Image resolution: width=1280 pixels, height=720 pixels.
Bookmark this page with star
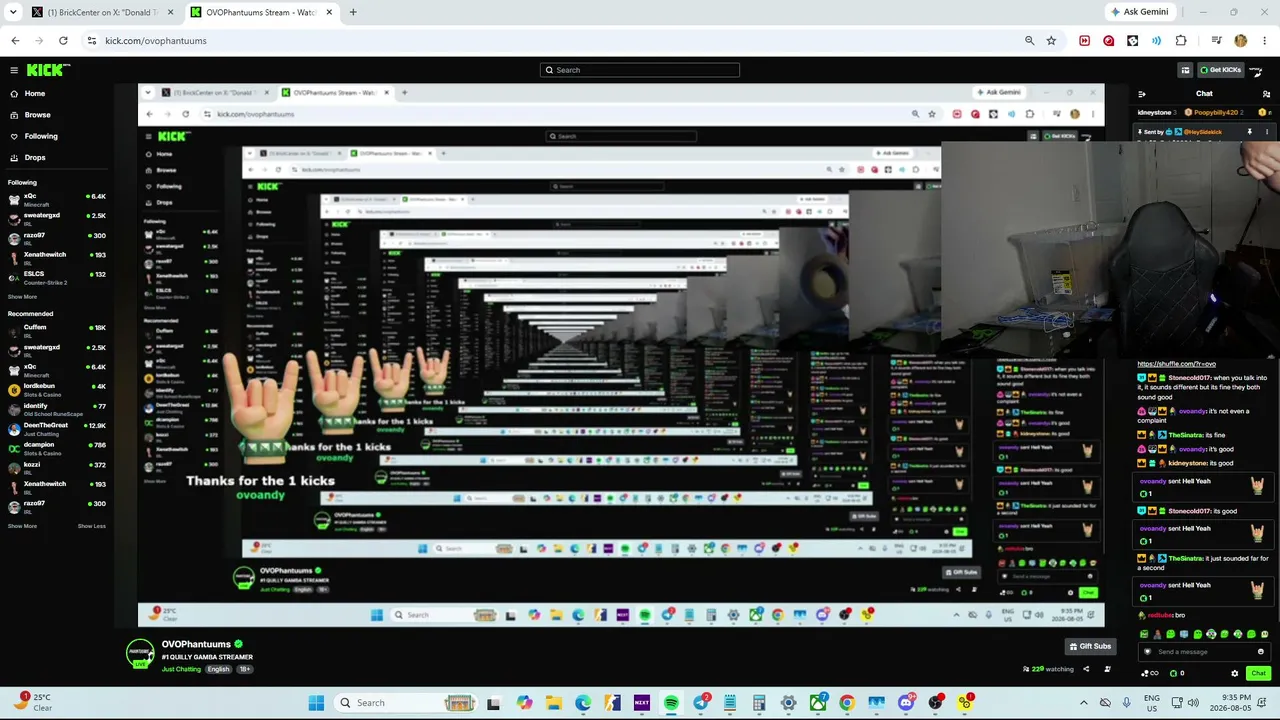click(1051, 41)
